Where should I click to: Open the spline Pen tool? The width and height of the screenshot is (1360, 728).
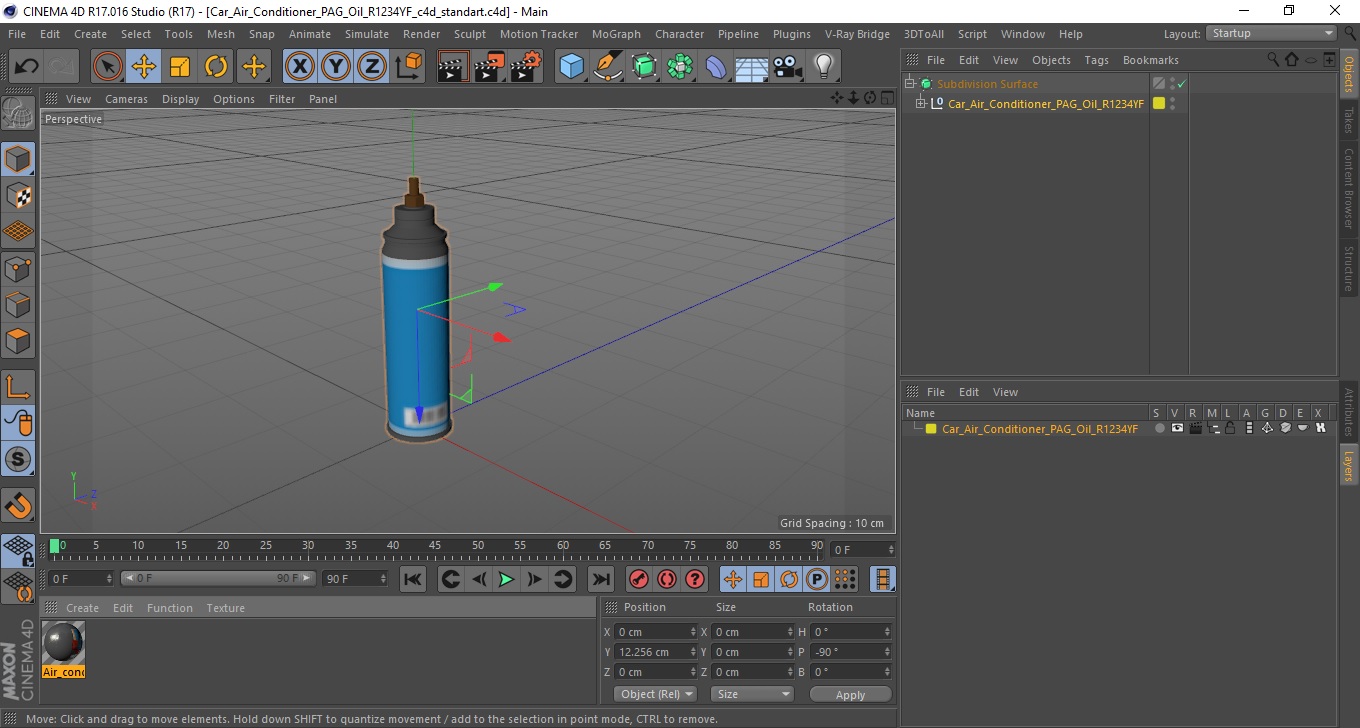point(608,67)
